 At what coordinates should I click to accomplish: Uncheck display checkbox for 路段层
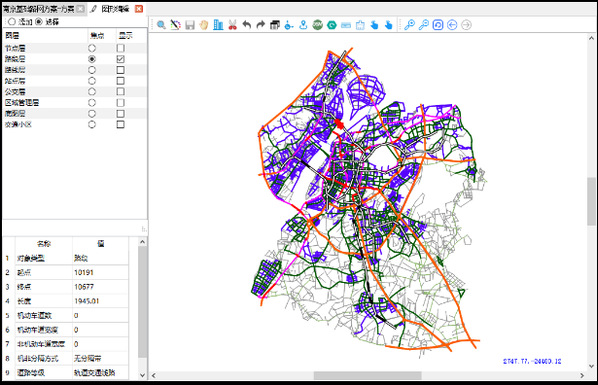121,59
